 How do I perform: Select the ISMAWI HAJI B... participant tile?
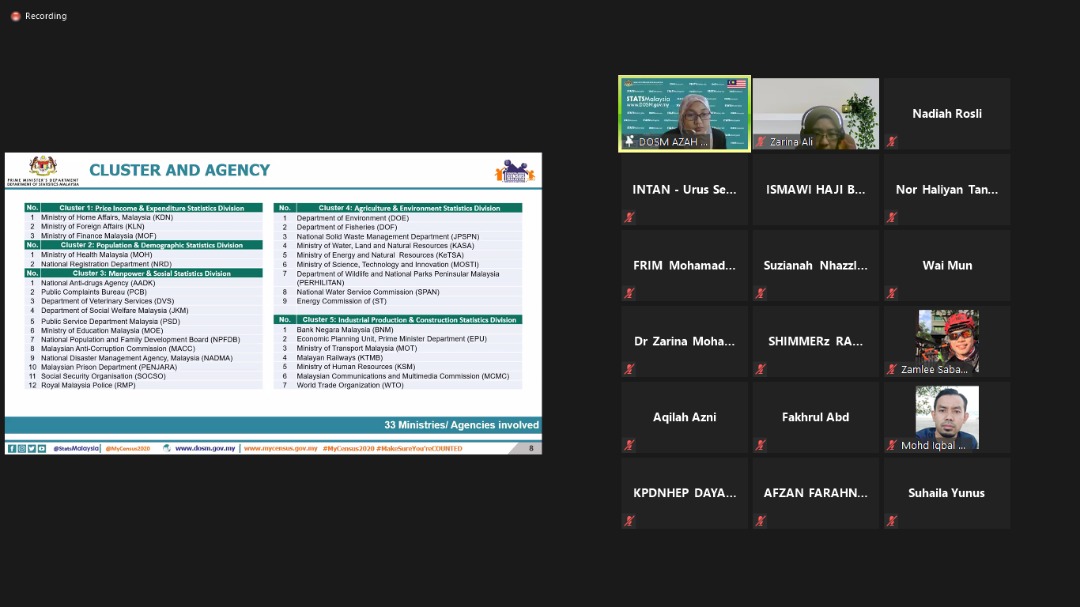point(815,190)
